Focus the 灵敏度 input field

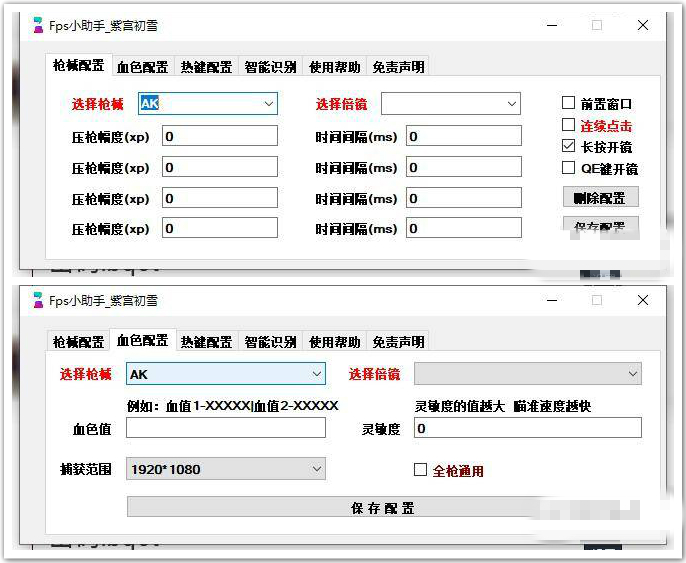[x=527, y=428]
